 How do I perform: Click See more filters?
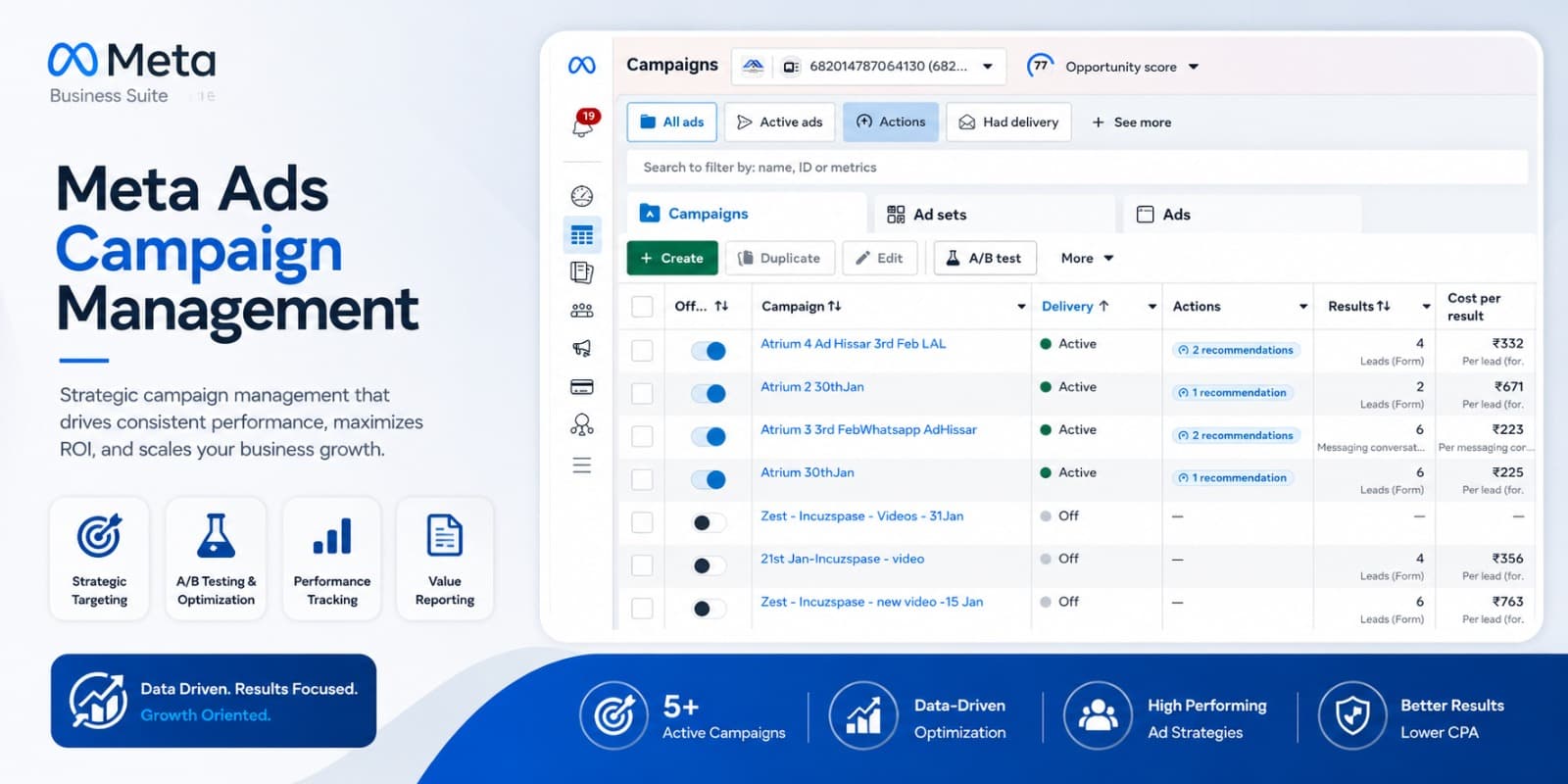point(1131,122)
